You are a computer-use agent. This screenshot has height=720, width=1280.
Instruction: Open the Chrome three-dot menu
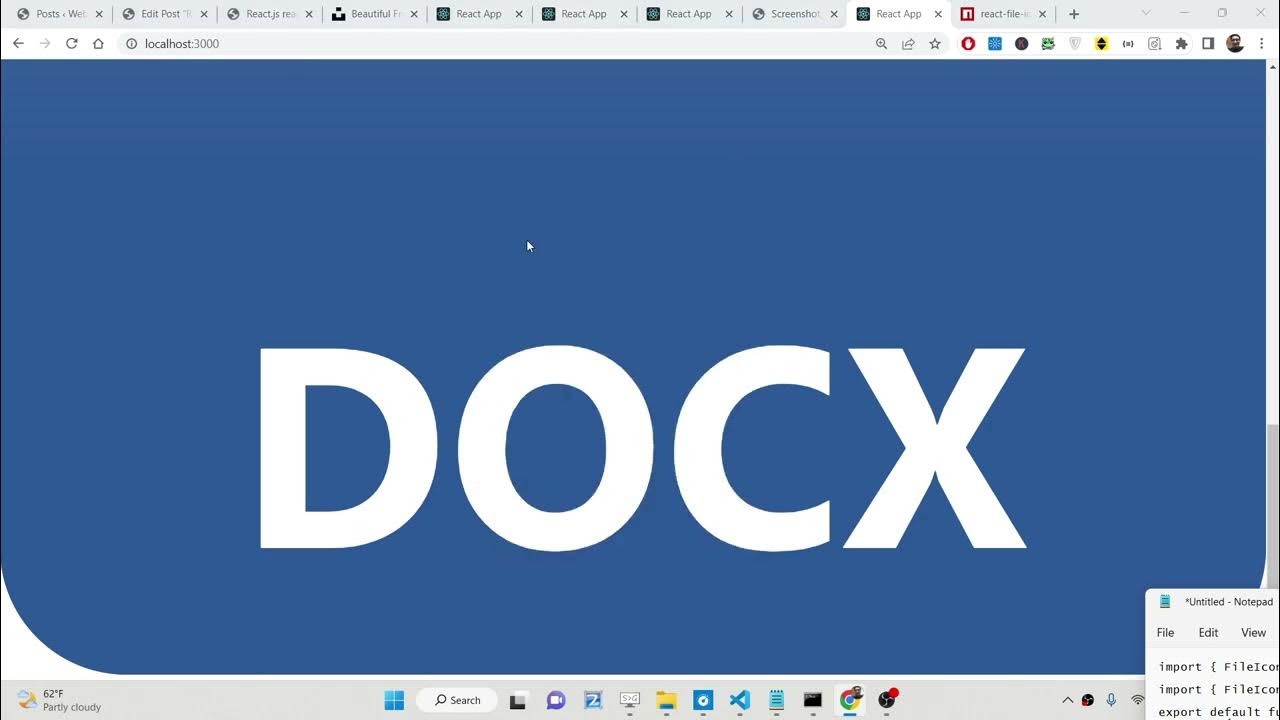[x=1262, y=44]
